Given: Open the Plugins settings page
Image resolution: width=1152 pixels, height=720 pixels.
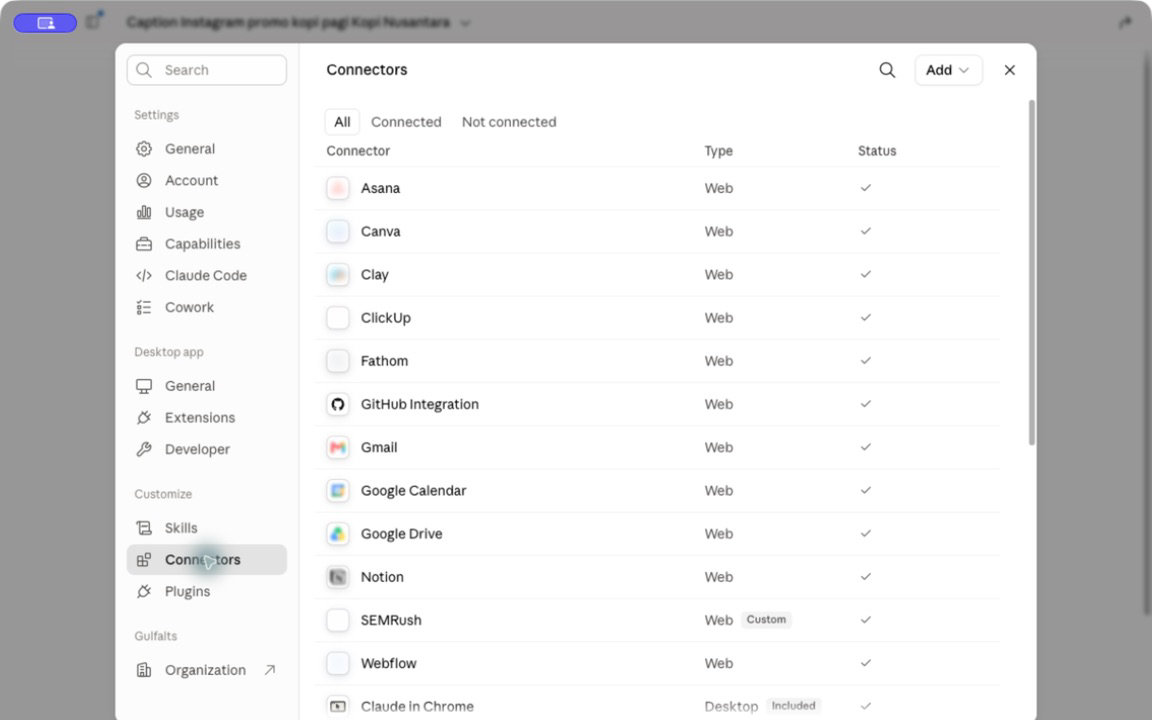Looking at the screenshot, I should point(206,591).
